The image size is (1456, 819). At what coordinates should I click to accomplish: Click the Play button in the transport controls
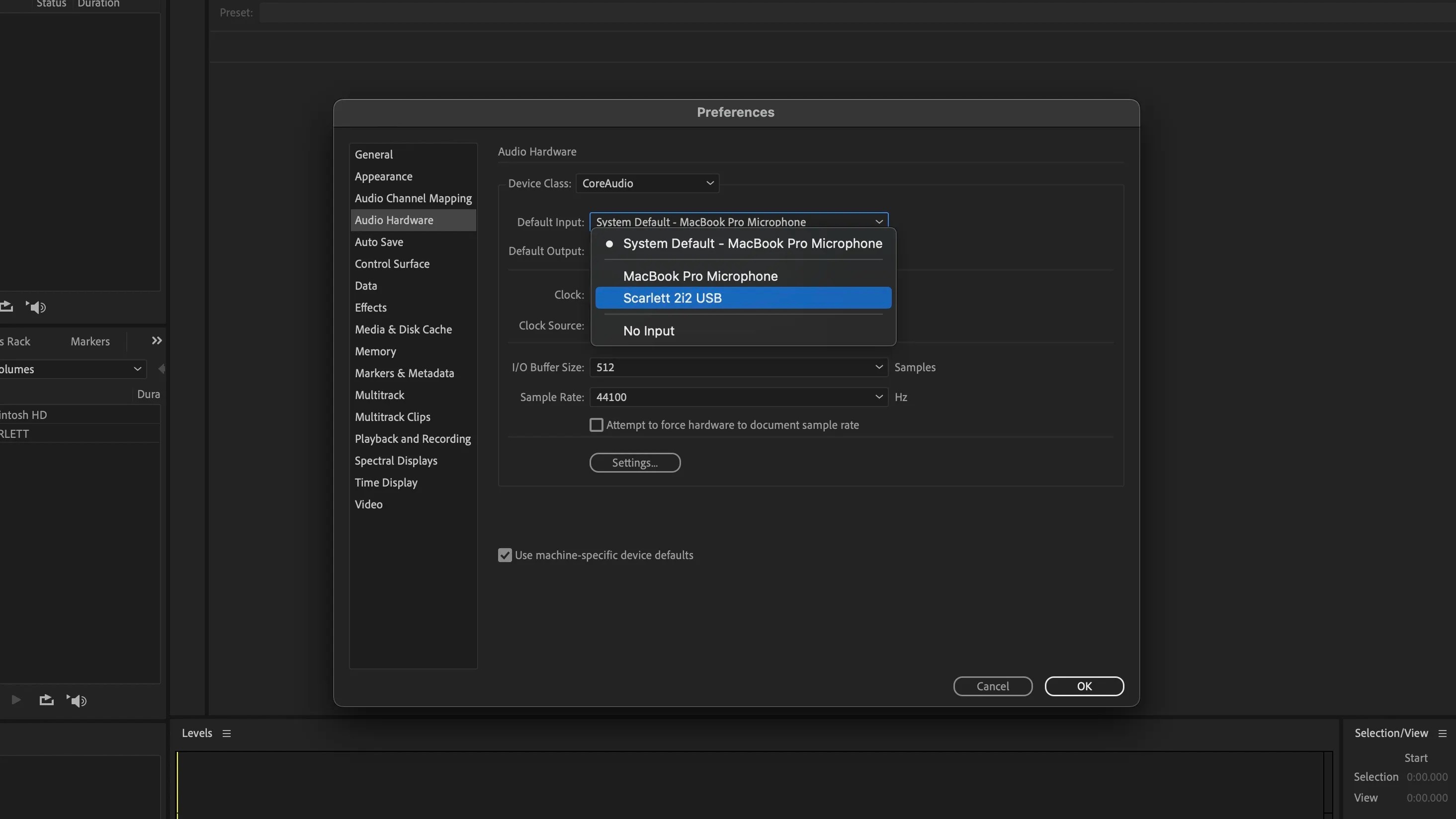tap(15, 700)
